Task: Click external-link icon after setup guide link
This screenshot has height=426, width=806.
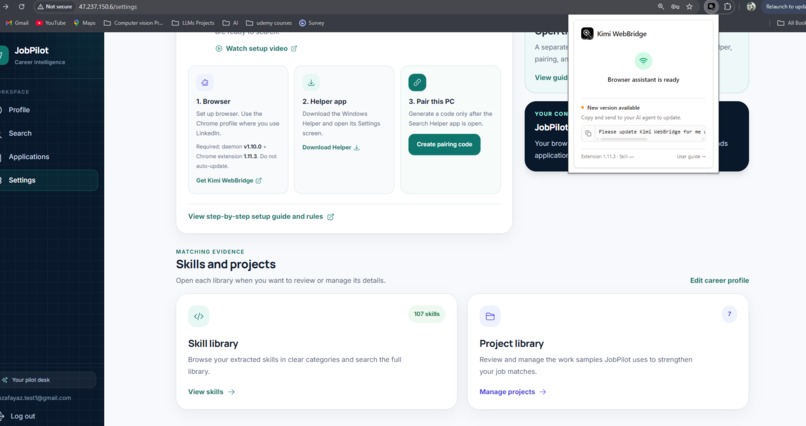Action: [x=331, y=217]
